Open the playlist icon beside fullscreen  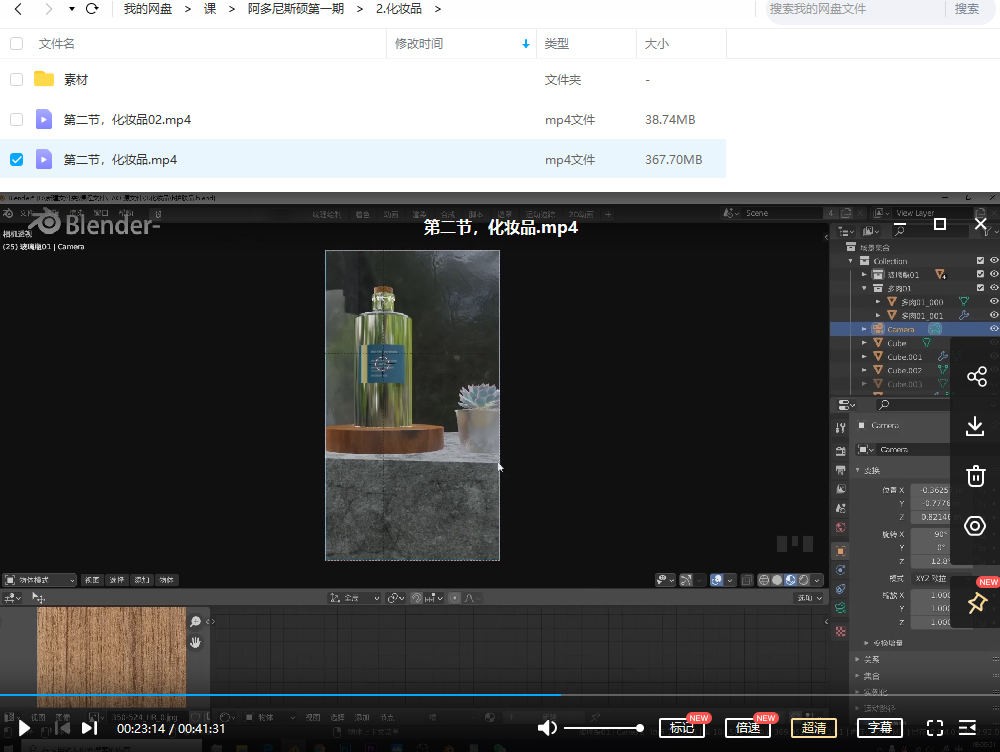[x=965, y=728]
